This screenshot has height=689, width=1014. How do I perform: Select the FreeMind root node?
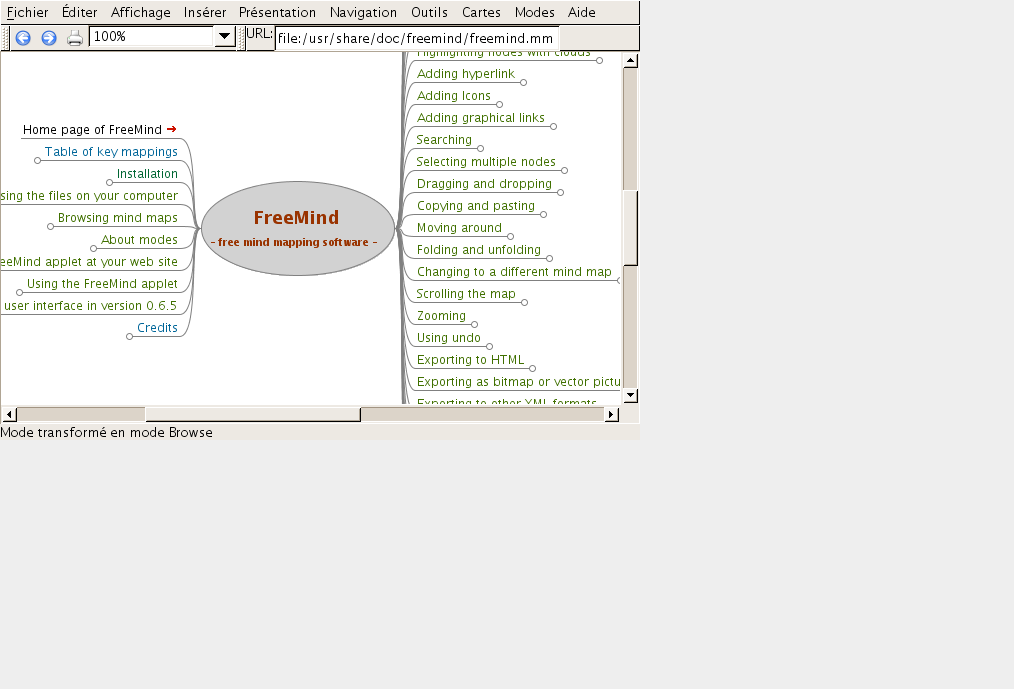pyautogui.click(x=297, y=228)
